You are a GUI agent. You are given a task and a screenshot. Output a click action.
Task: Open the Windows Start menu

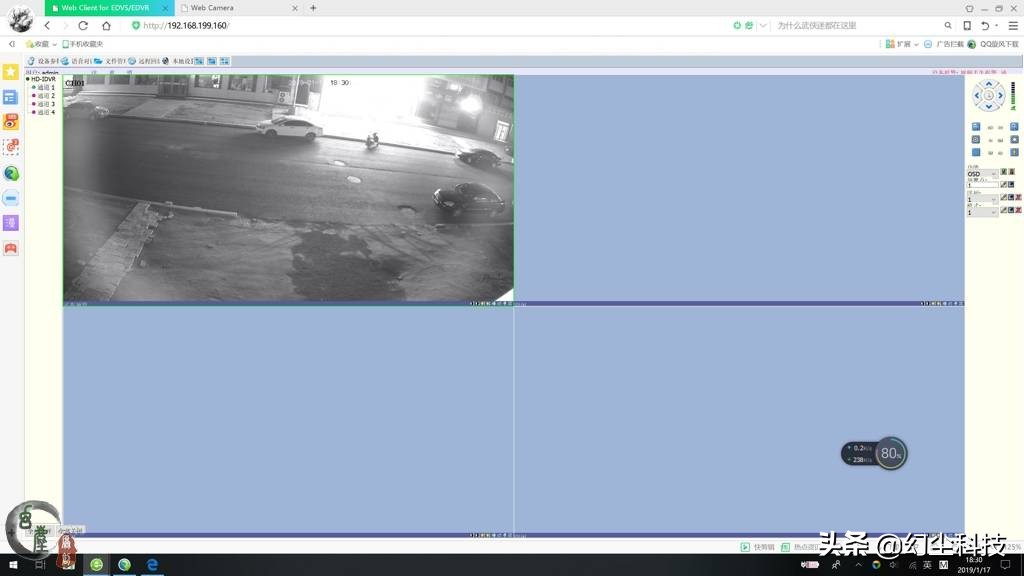point(12,565)
